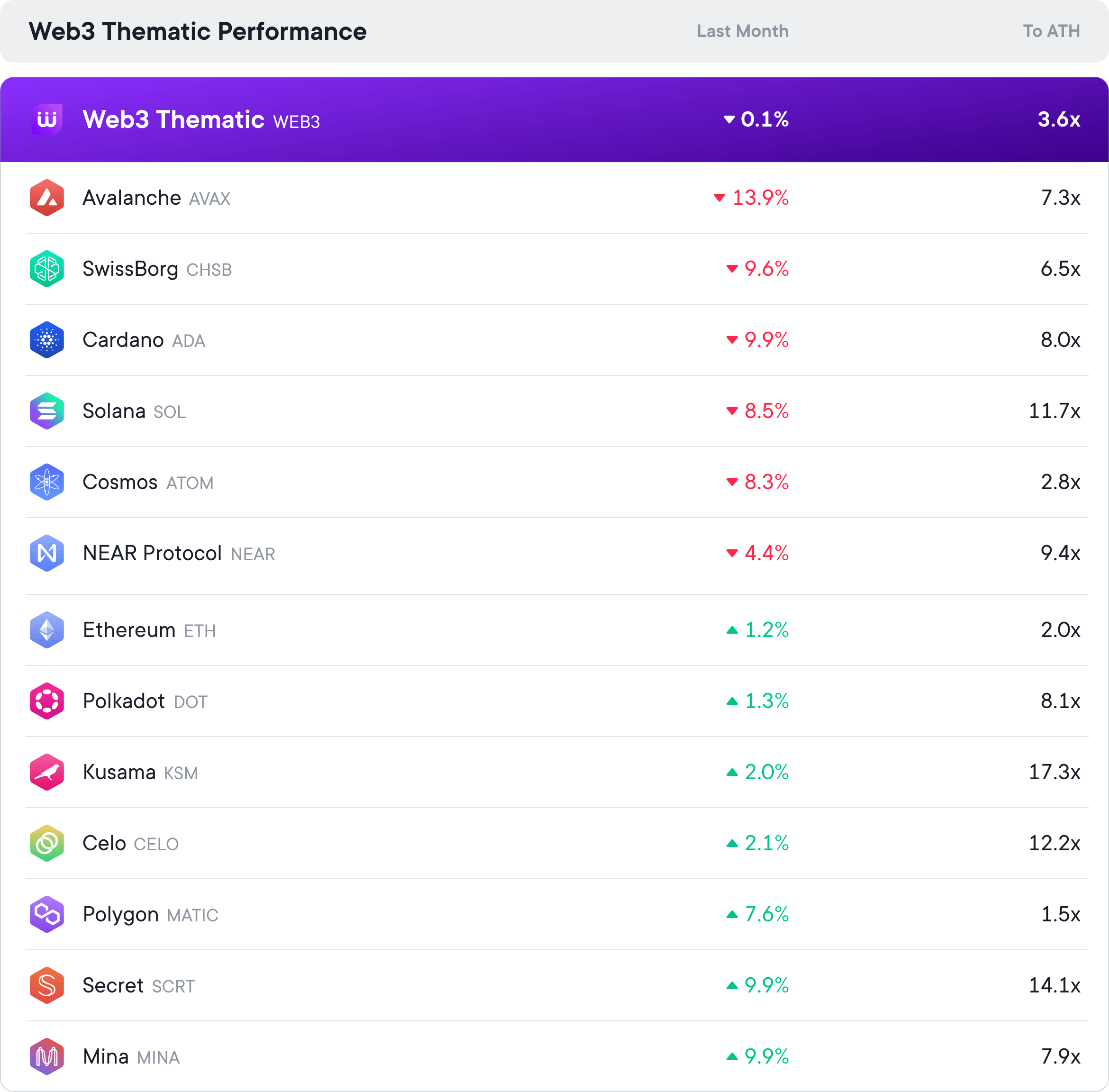Select the SwissBorg CHSB hexagon icon
Image resolution: width=1109 pixels, height=1092 pixels.
tap(46, 269)
